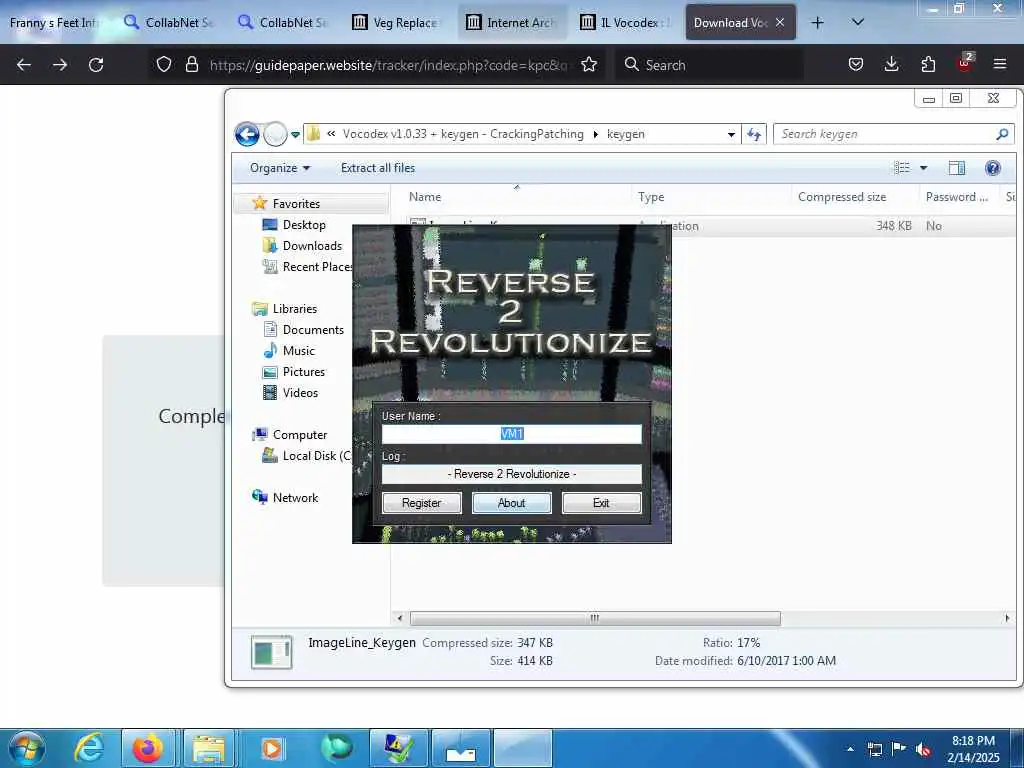Close the Download Vocodex tab

tap(780, 22)
